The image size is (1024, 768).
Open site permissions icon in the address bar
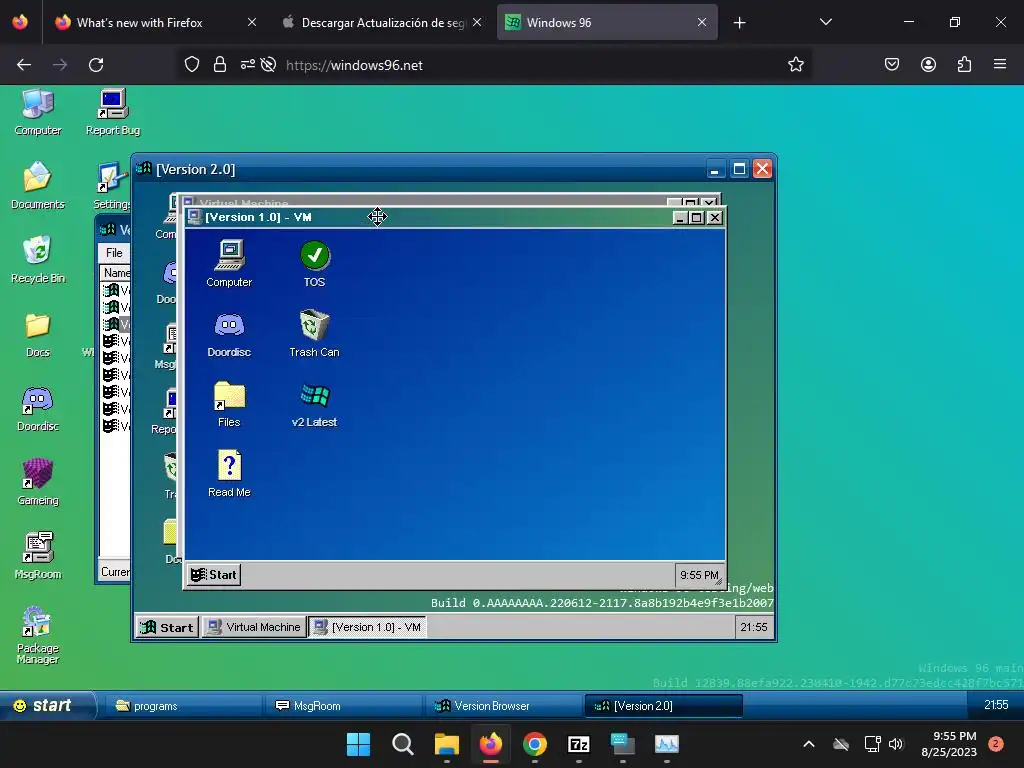tap(248, 65)
